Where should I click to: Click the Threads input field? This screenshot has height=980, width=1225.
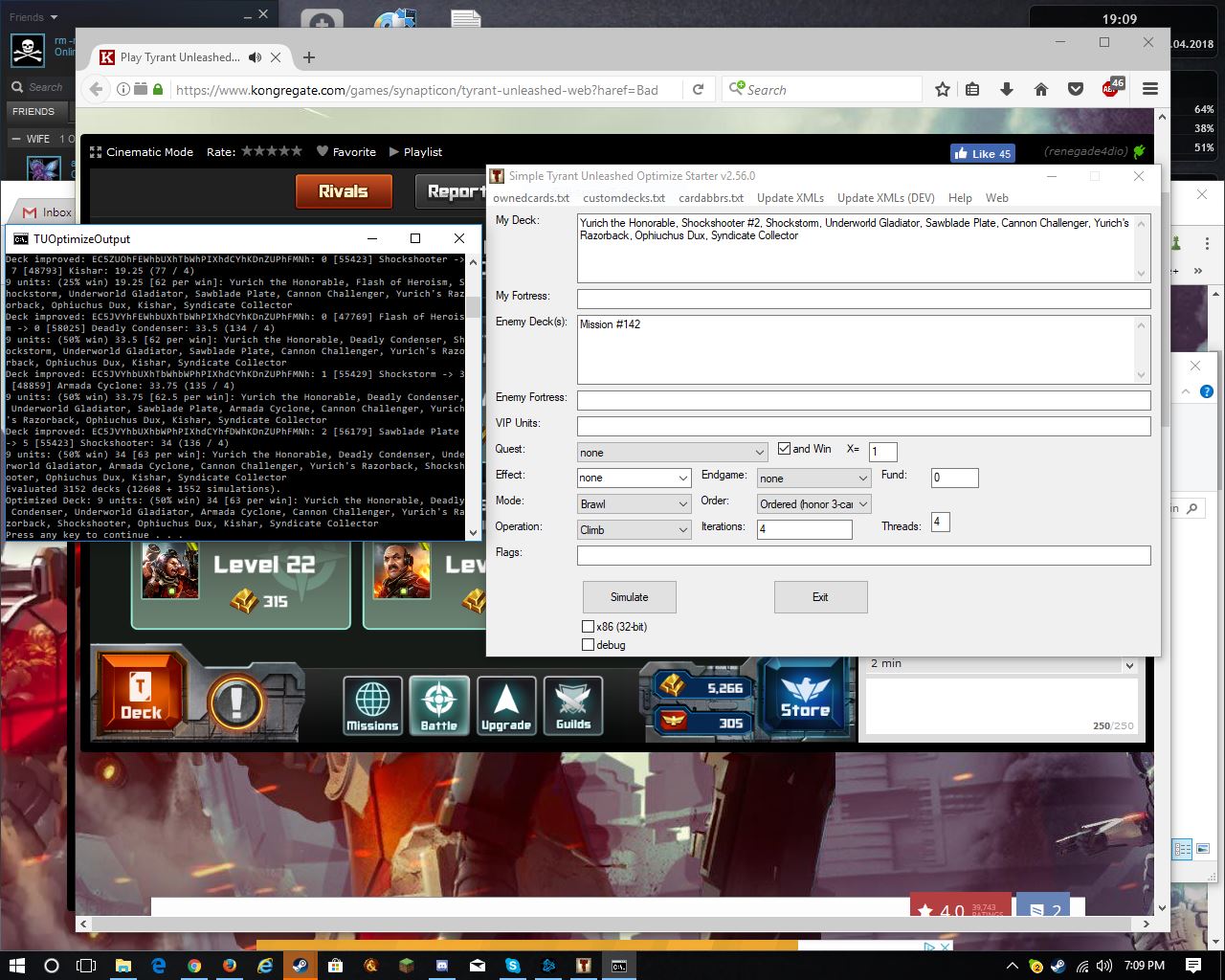tap(940, 523)
